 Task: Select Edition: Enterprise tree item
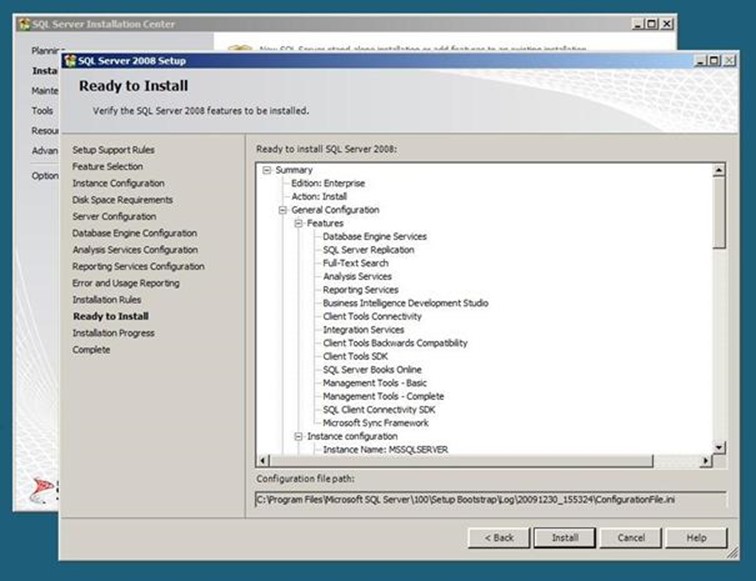pos(328,183)
